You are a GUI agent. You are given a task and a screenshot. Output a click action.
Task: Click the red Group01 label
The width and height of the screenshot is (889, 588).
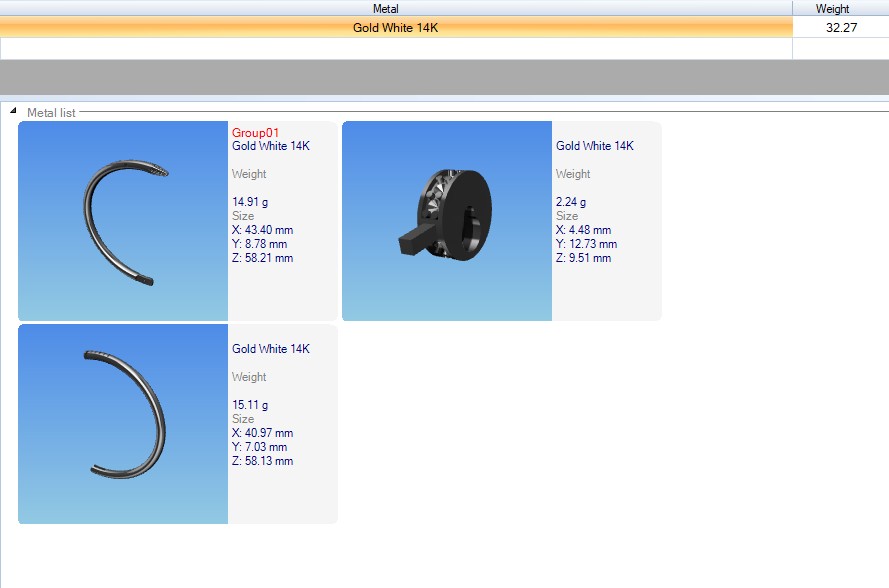255,132
